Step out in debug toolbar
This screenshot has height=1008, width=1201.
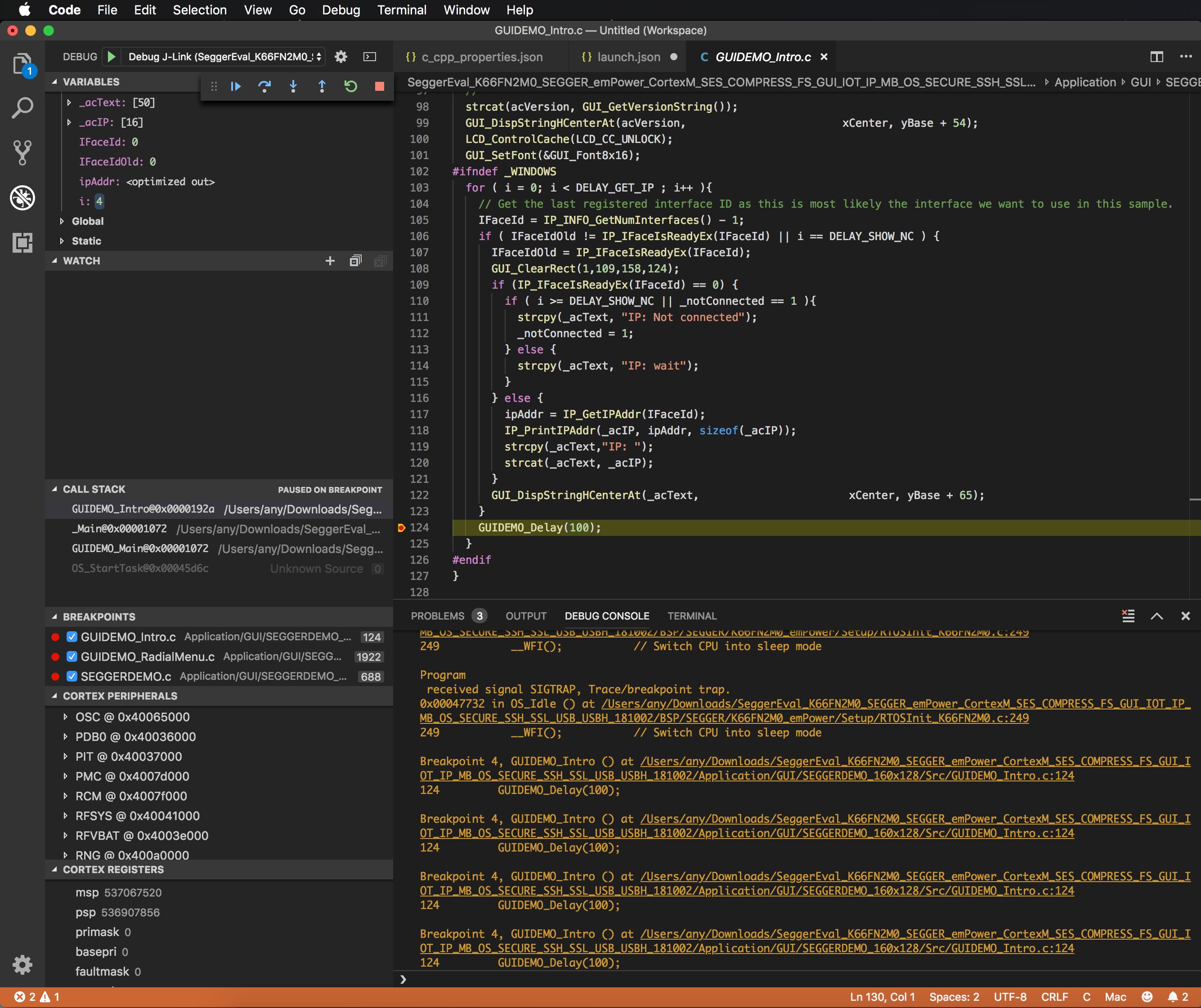point(322,86)
